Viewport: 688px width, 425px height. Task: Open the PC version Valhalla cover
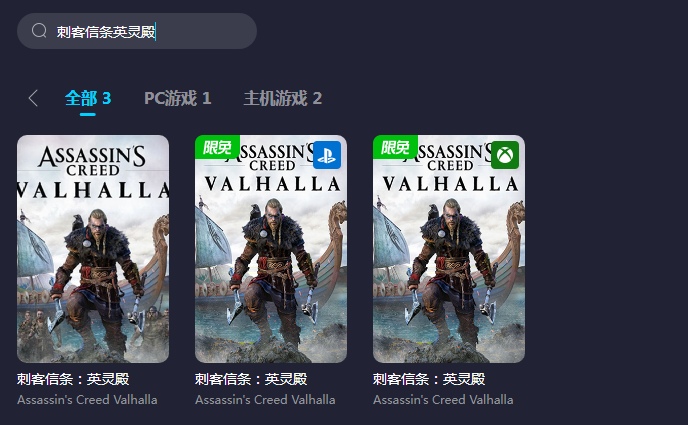click(x=93, y=249)
